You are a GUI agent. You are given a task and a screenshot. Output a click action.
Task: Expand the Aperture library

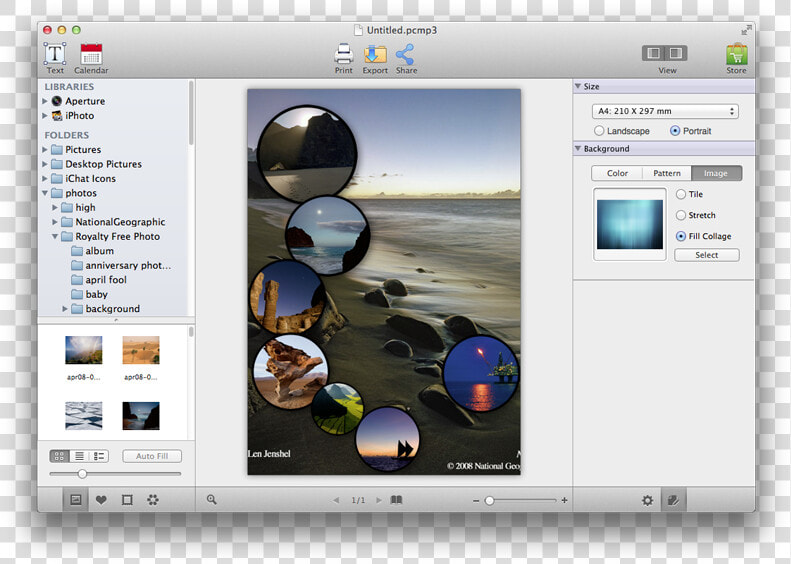click(45, 101)
